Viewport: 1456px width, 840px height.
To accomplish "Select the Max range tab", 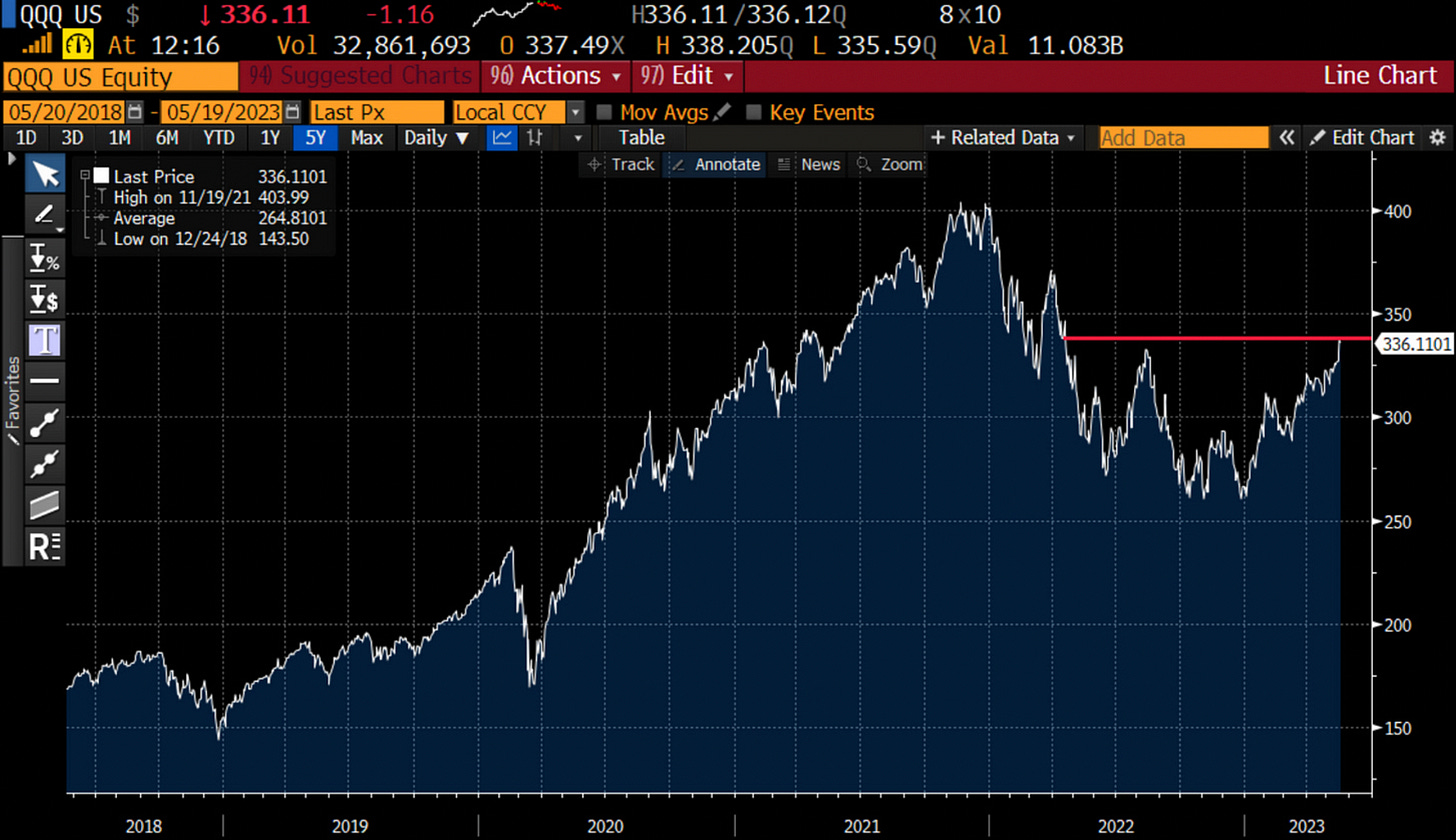I will click(367, 138).
